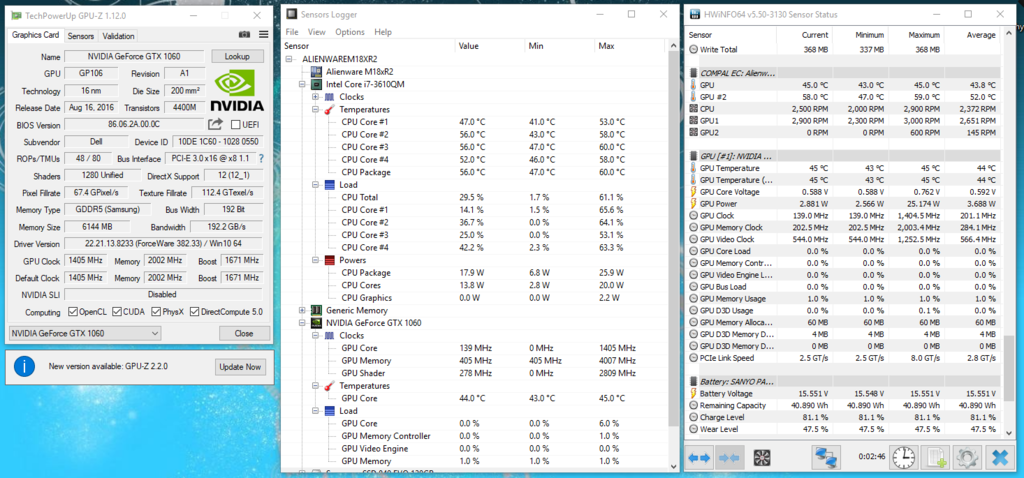Click the CPU Powers red icon

click(328, 260)
